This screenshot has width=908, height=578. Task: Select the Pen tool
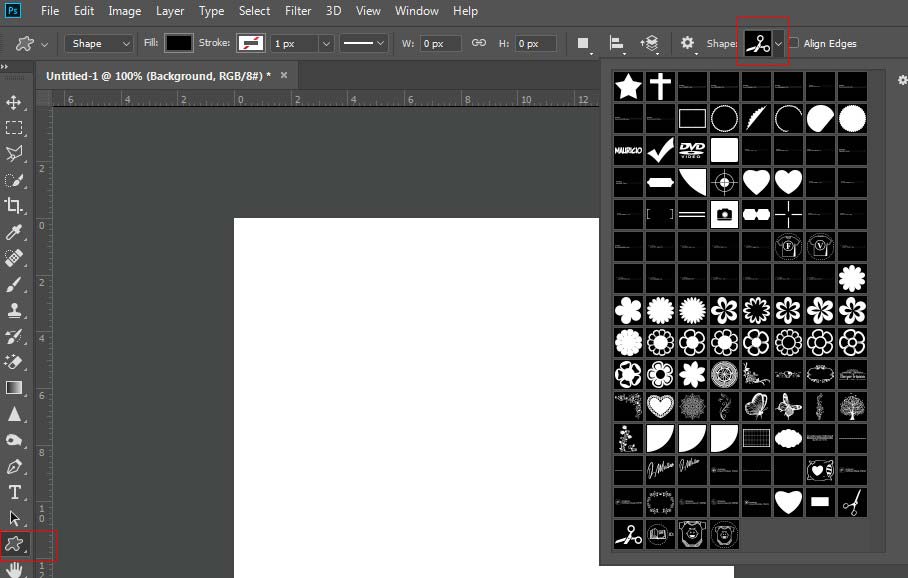[14, 467]
